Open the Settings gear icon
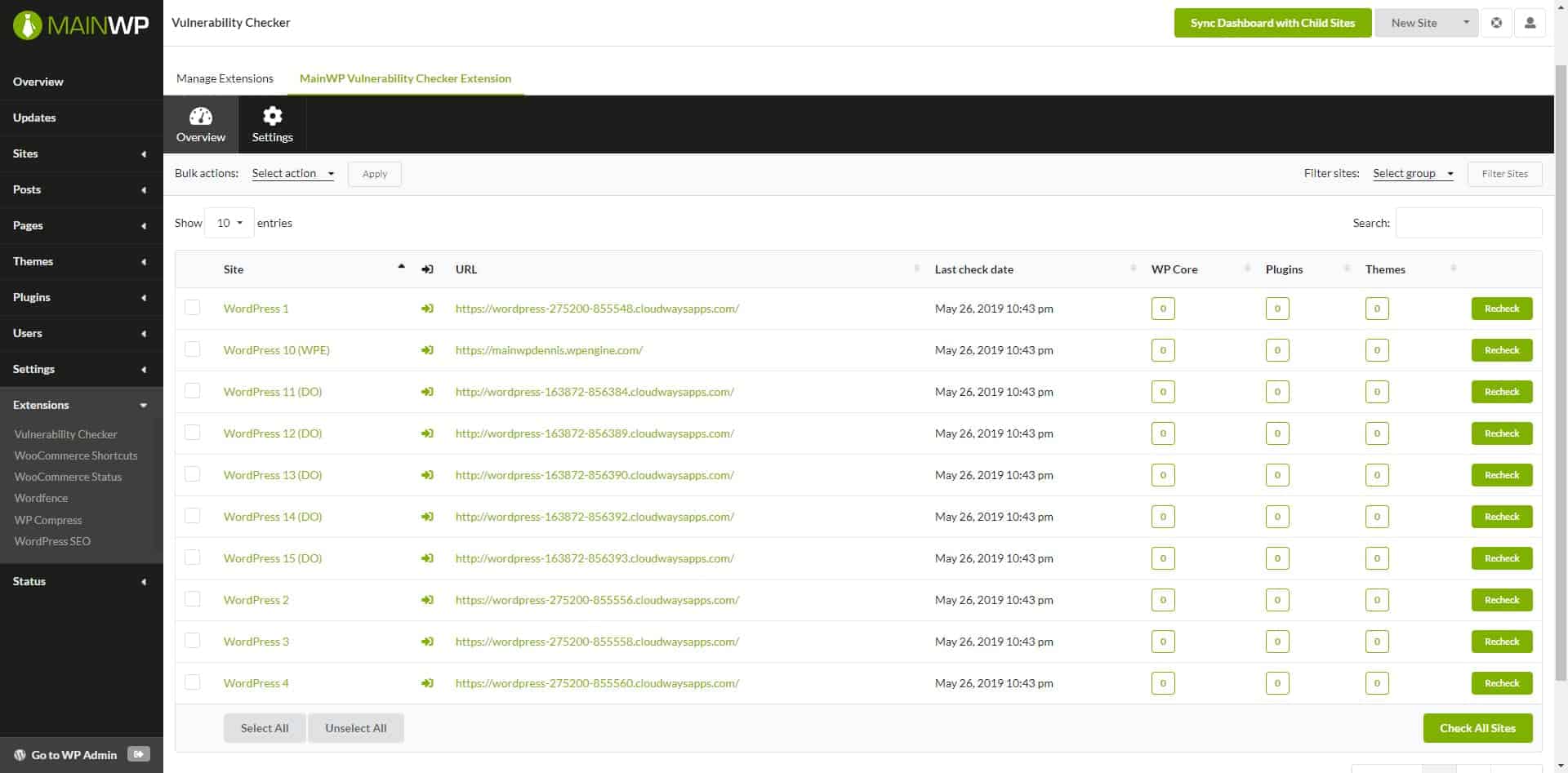This screenshot has width=1568, height=773. 272,117
